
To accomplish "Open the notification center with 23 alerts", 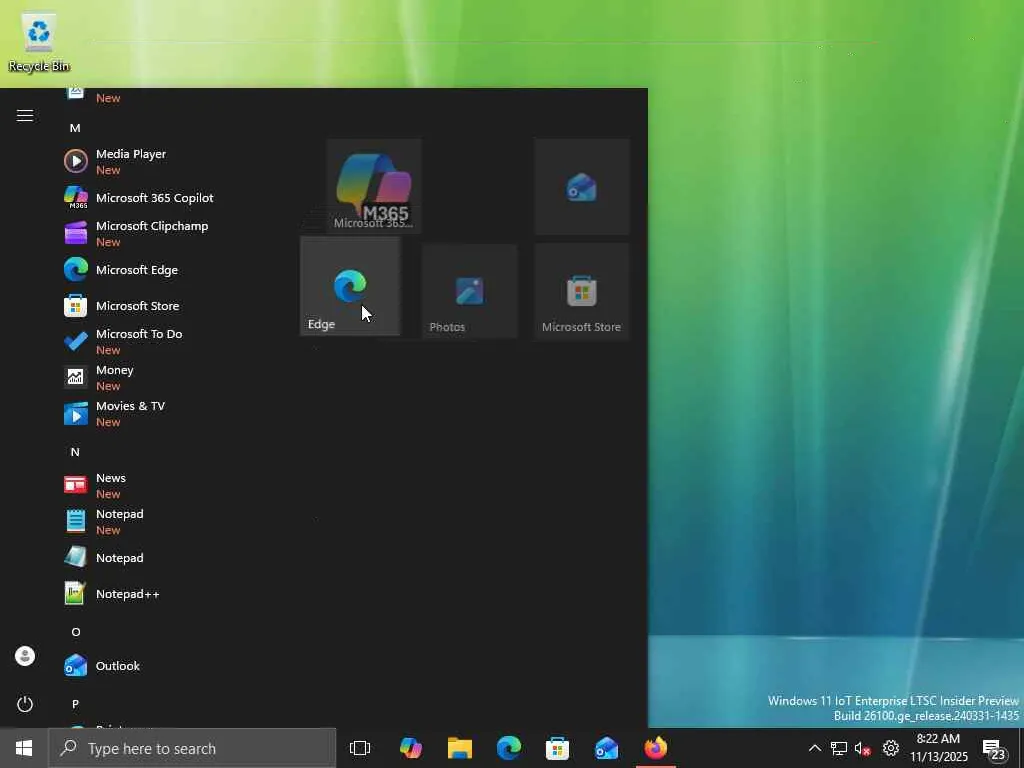I will 995,748.
